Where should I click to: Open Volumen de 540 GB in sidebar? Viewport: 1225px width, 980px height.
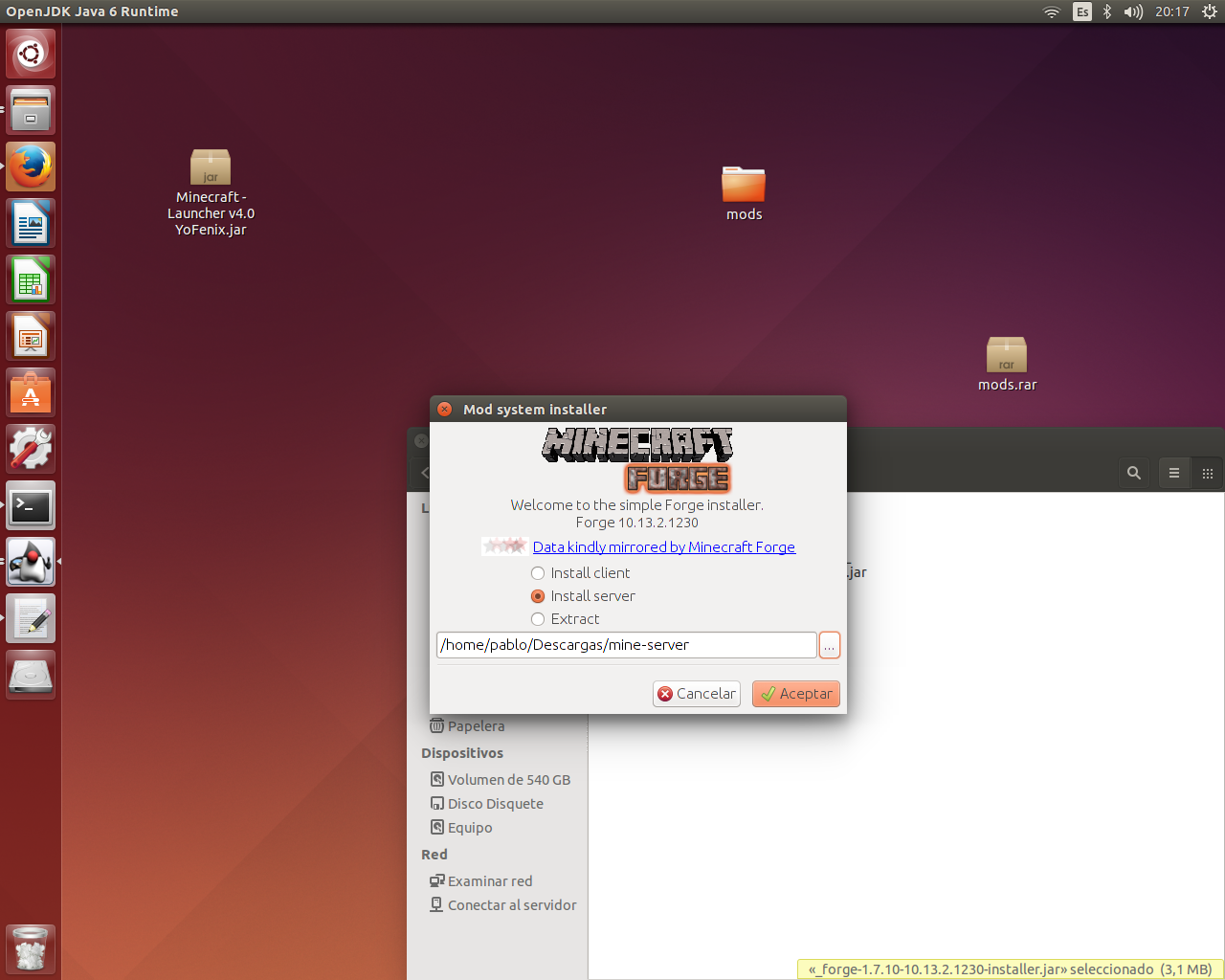pos(501,779)
